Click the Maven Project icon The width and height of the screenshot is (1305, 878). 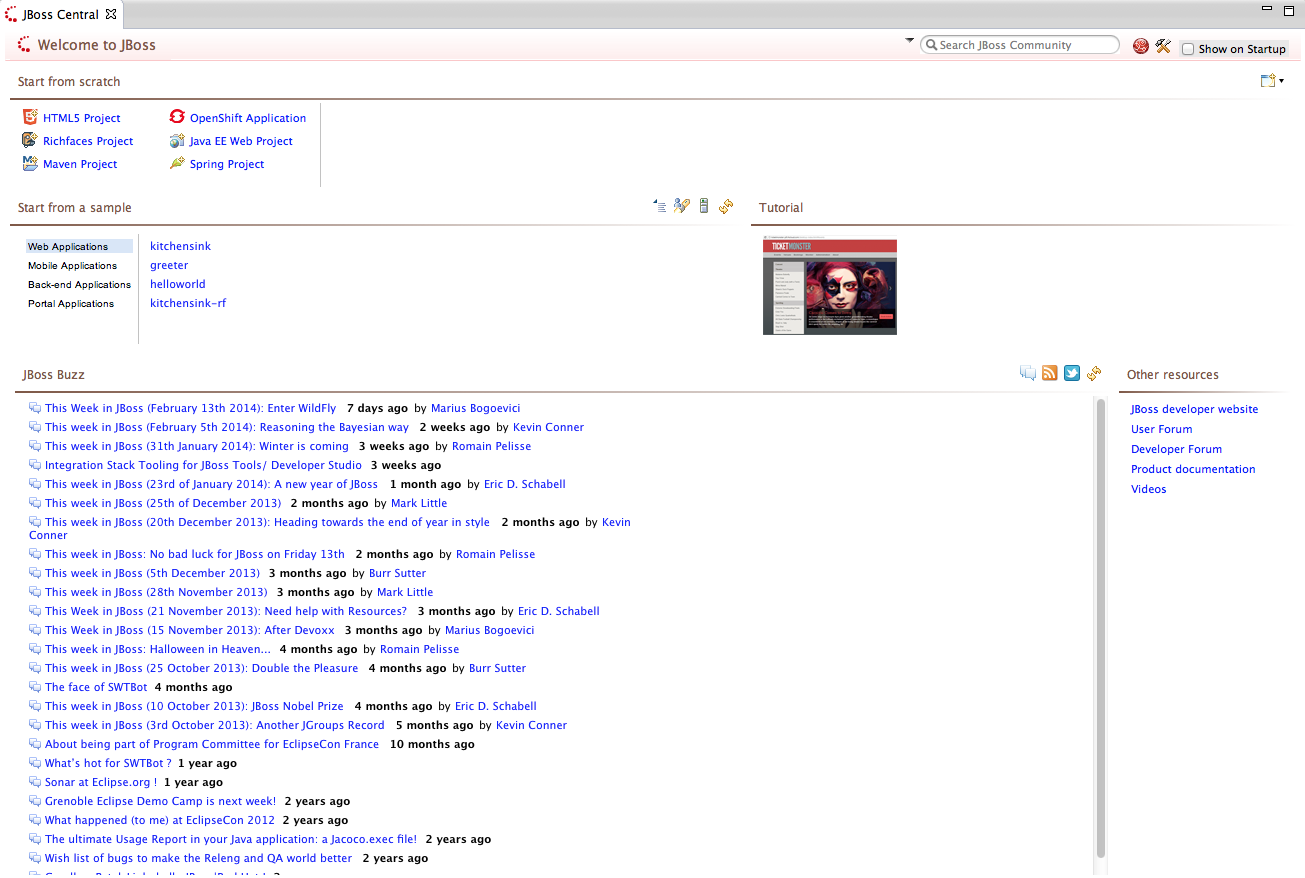[x=30, y=163]
